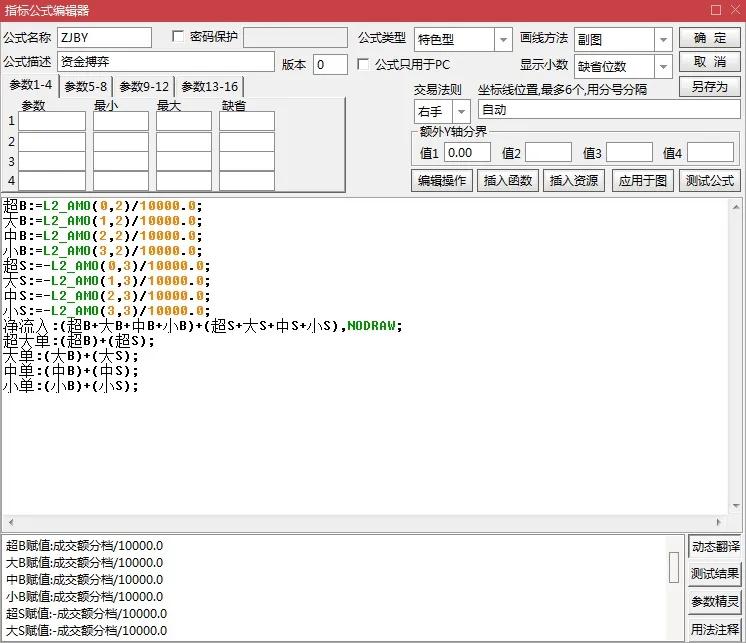The width and height of the screenshot is (746, 643).
Task: Click the 公式名称 input field
Action: [104, 38]
